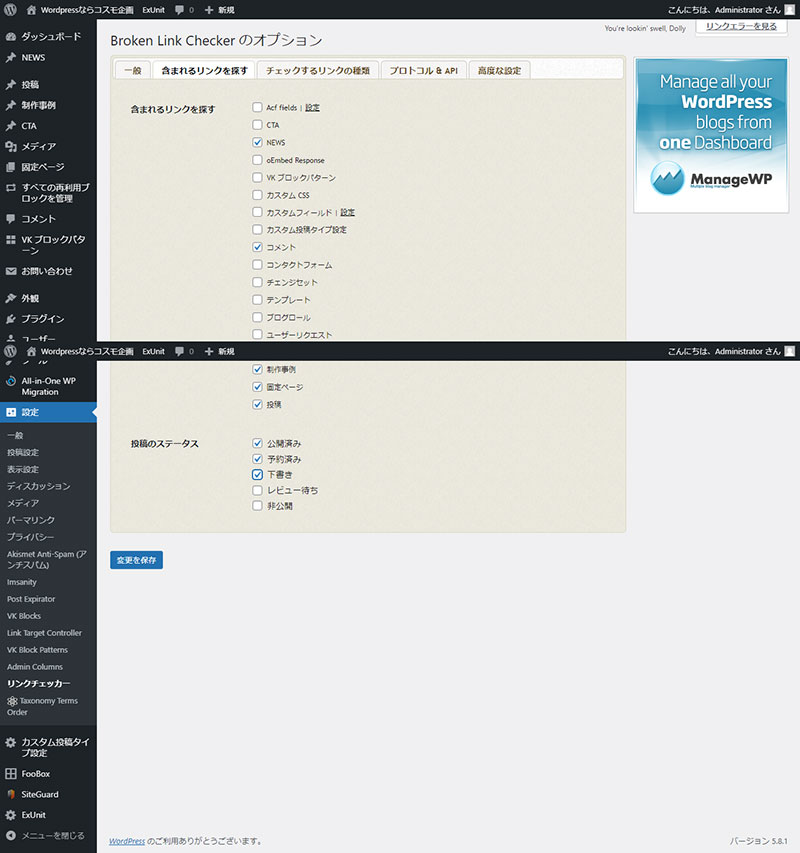Click the SiteGuard icon in sidebar
The width and height of the screenshot is (800, 853).
tap(11, 794)
